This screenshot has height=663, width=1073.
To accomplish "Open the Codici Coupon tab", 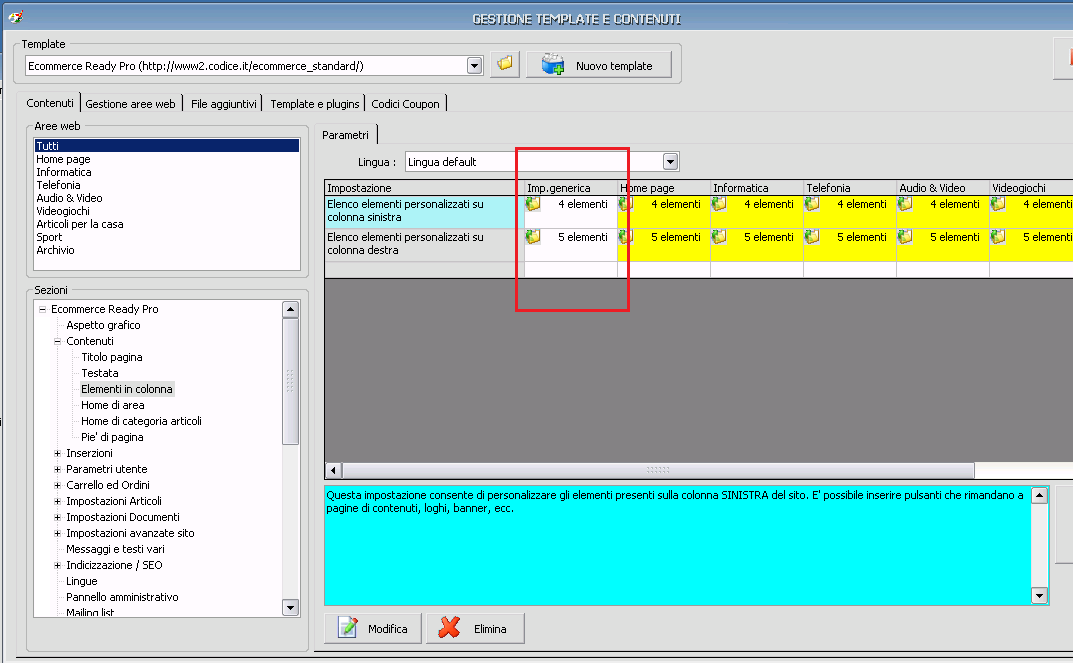I will click(405, 104).
